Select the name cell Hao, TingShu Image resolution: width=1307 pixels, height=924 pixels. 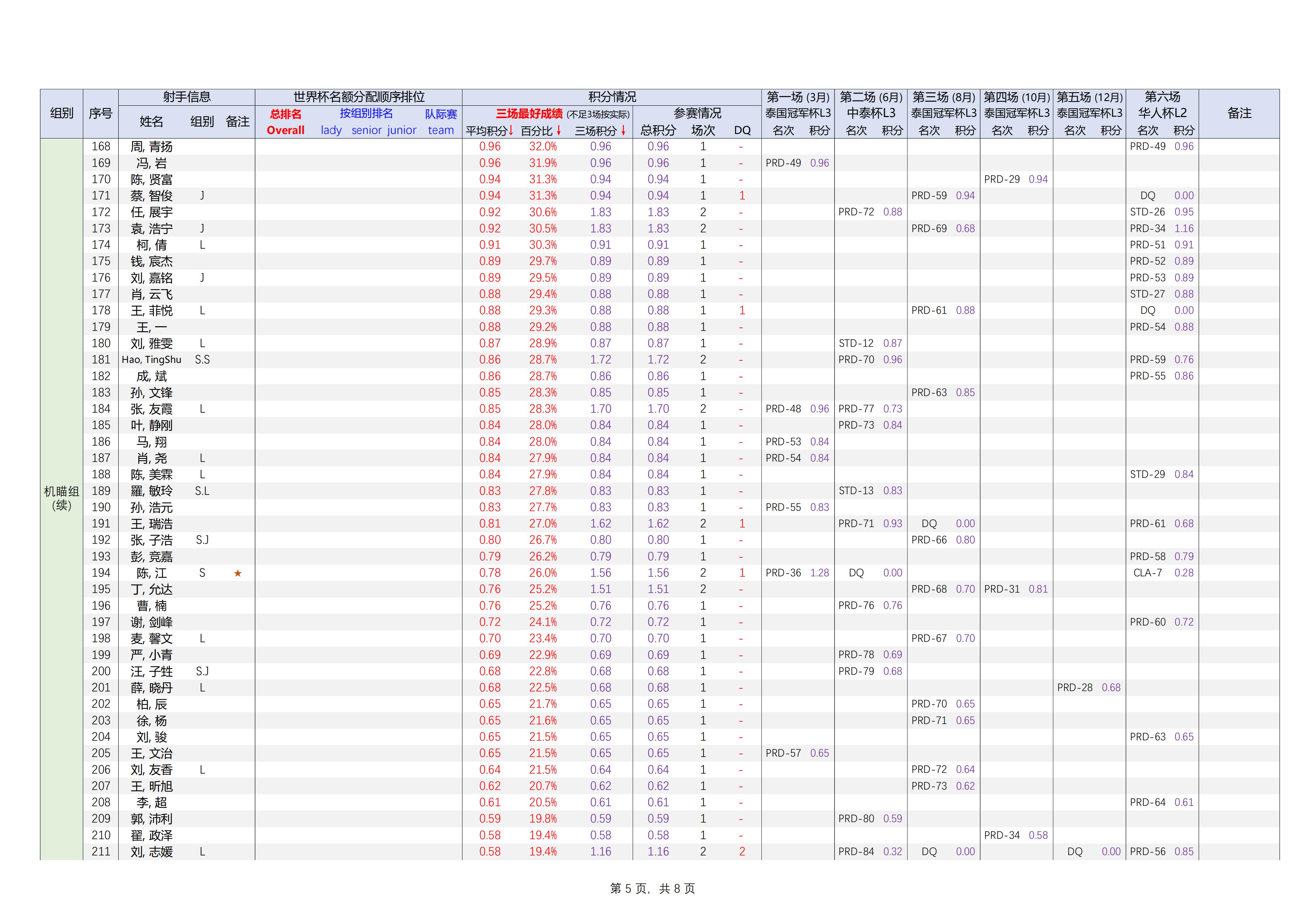pyautogui.click(x=151, y=360)
